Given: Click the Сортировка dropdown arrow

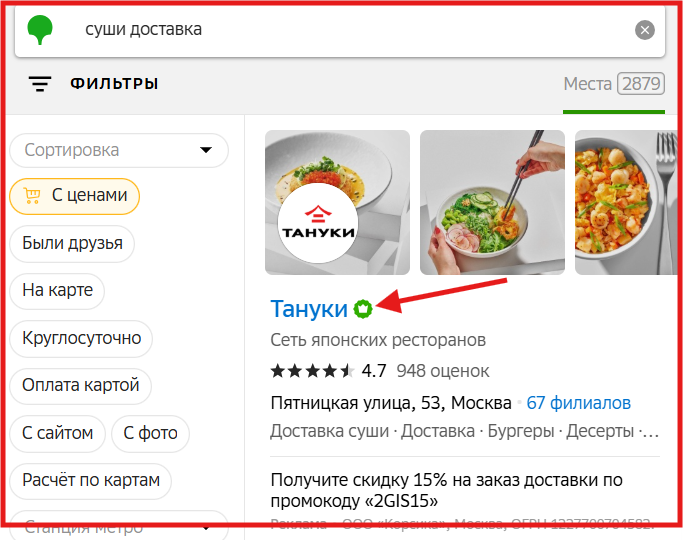Looking at the screenshot, I should click(205, 150).
